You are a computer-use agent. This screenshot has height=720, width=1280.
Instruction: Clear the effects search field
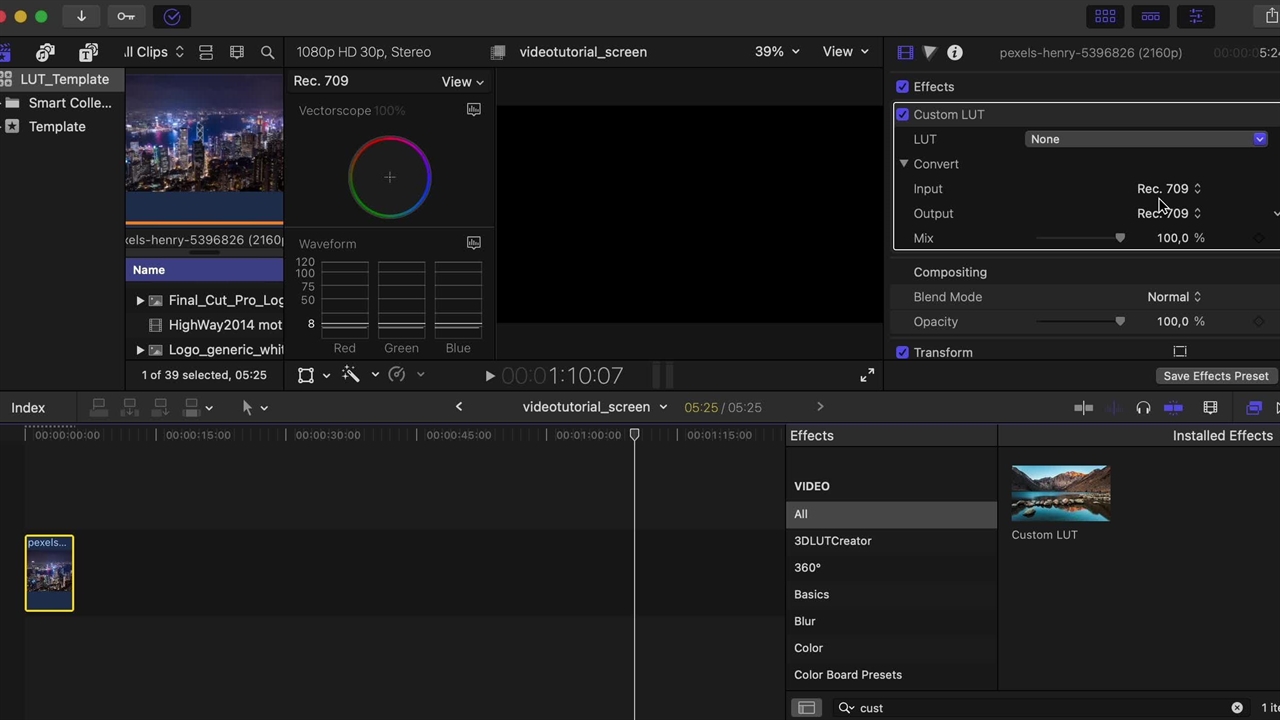pos(1237,708)
